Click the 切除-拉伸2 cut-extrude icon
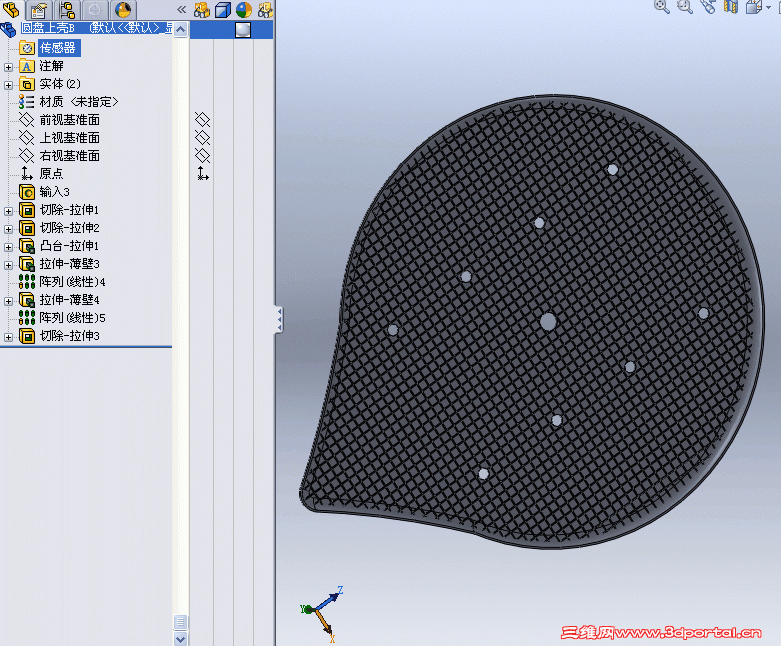The image size is (781, 646). [27, 228]
